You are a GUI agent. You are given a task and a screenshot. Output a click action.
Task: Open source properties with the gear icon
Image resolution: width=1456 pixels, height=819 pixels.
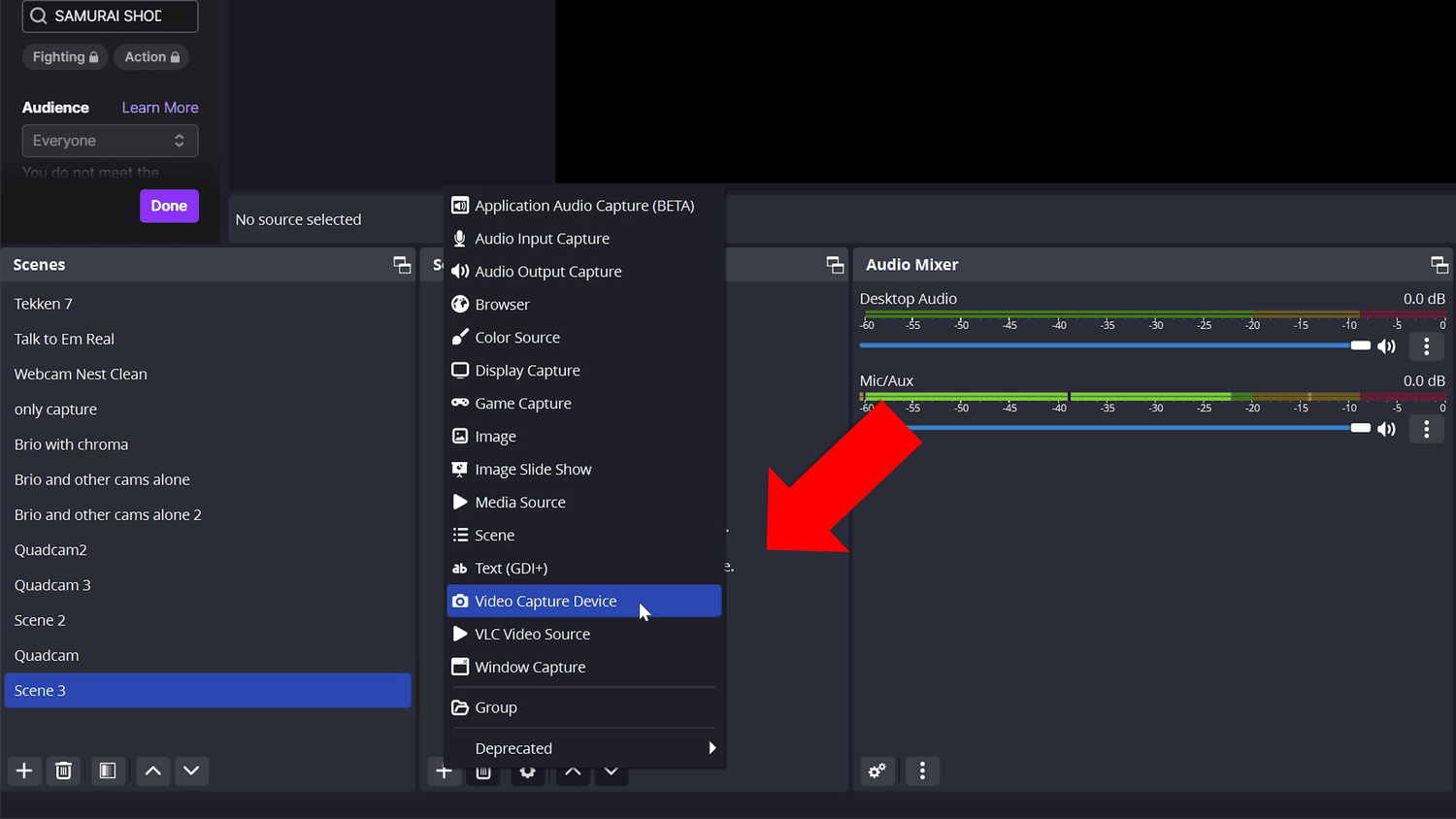click(x=528, y=770)
